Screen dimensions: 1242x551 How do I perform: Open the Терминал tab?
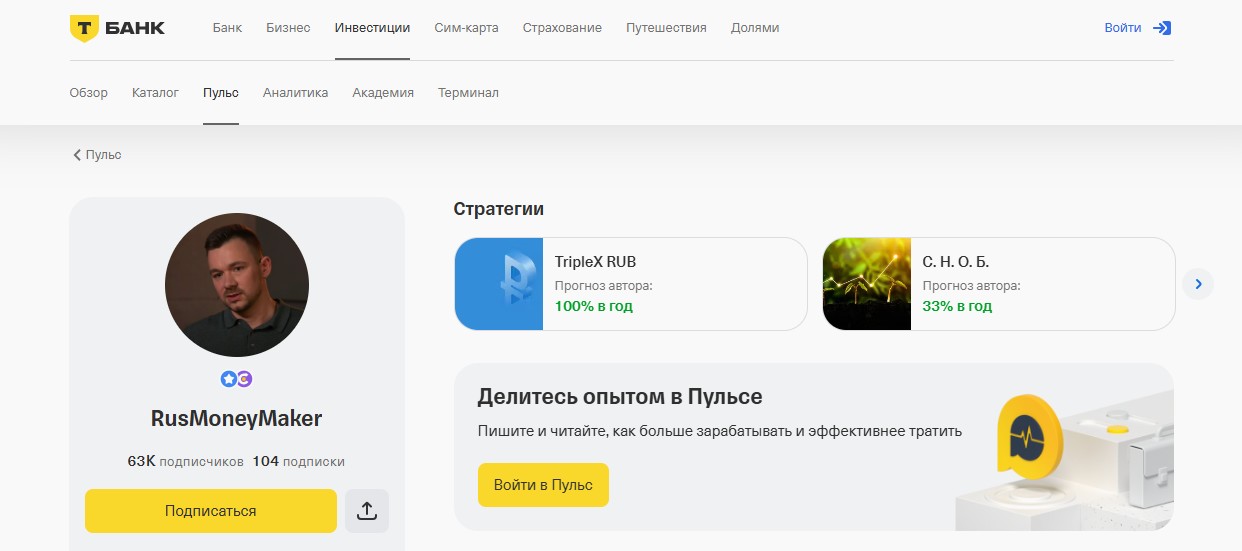[x=468, y=93]
